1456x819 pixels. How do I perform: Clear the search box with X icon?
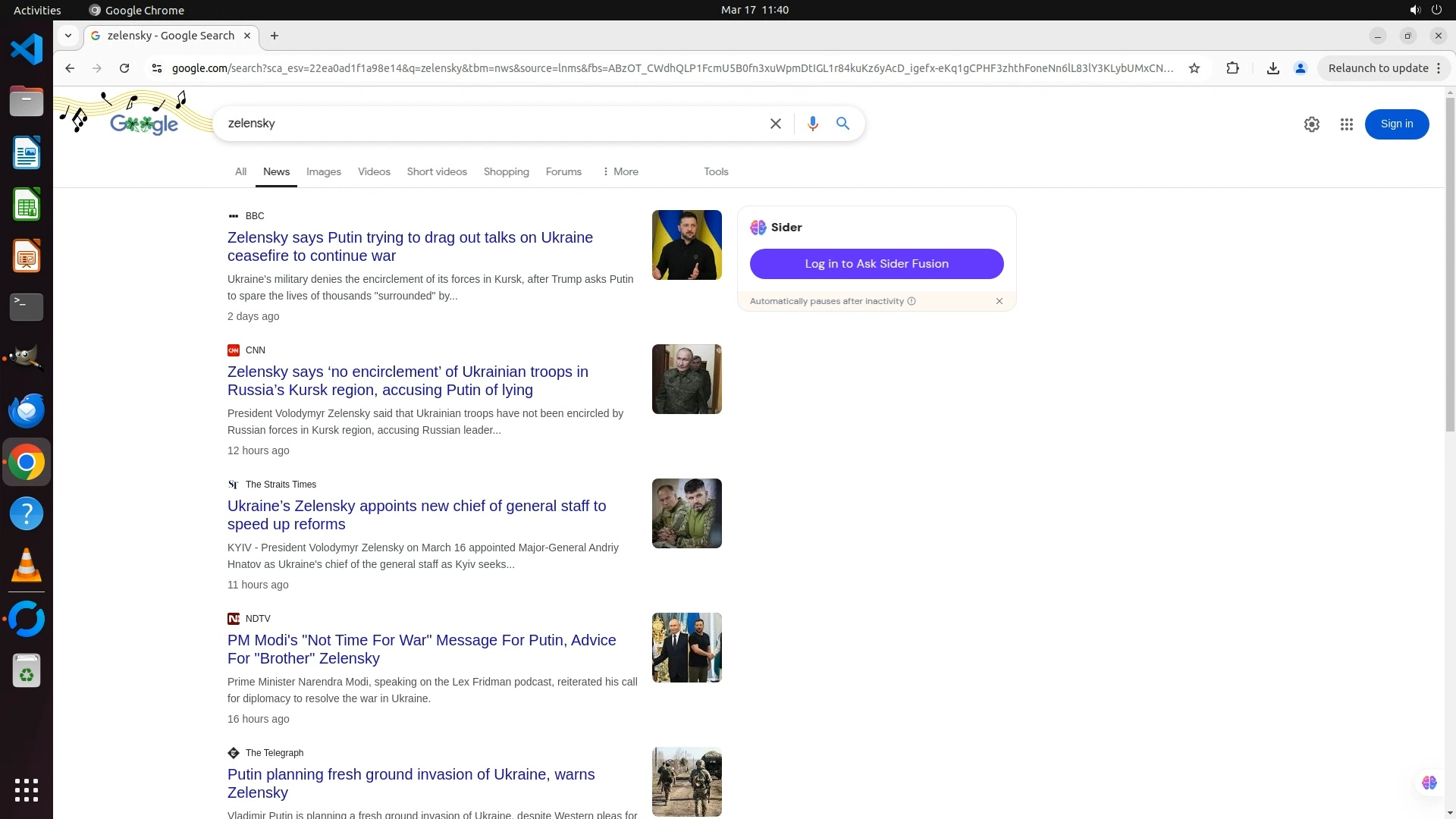pos(775,124)
